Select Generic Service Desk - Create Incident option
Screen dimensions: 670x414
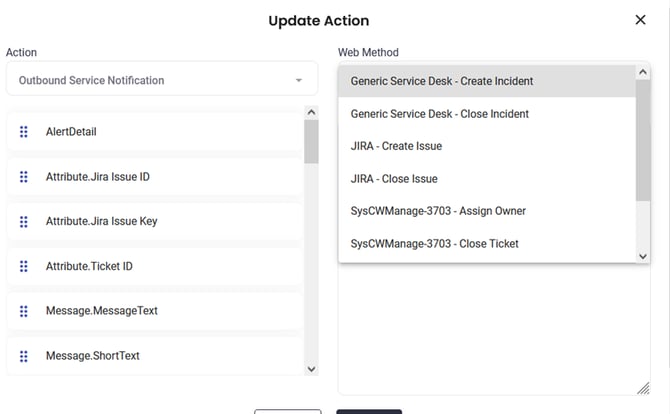point(441,81)
